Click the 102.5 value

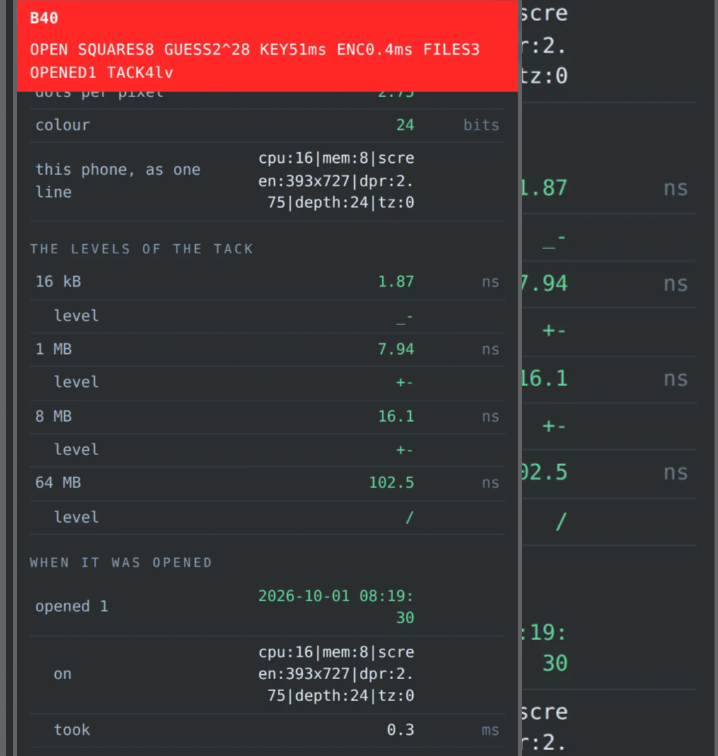click(x=391, y=483)
